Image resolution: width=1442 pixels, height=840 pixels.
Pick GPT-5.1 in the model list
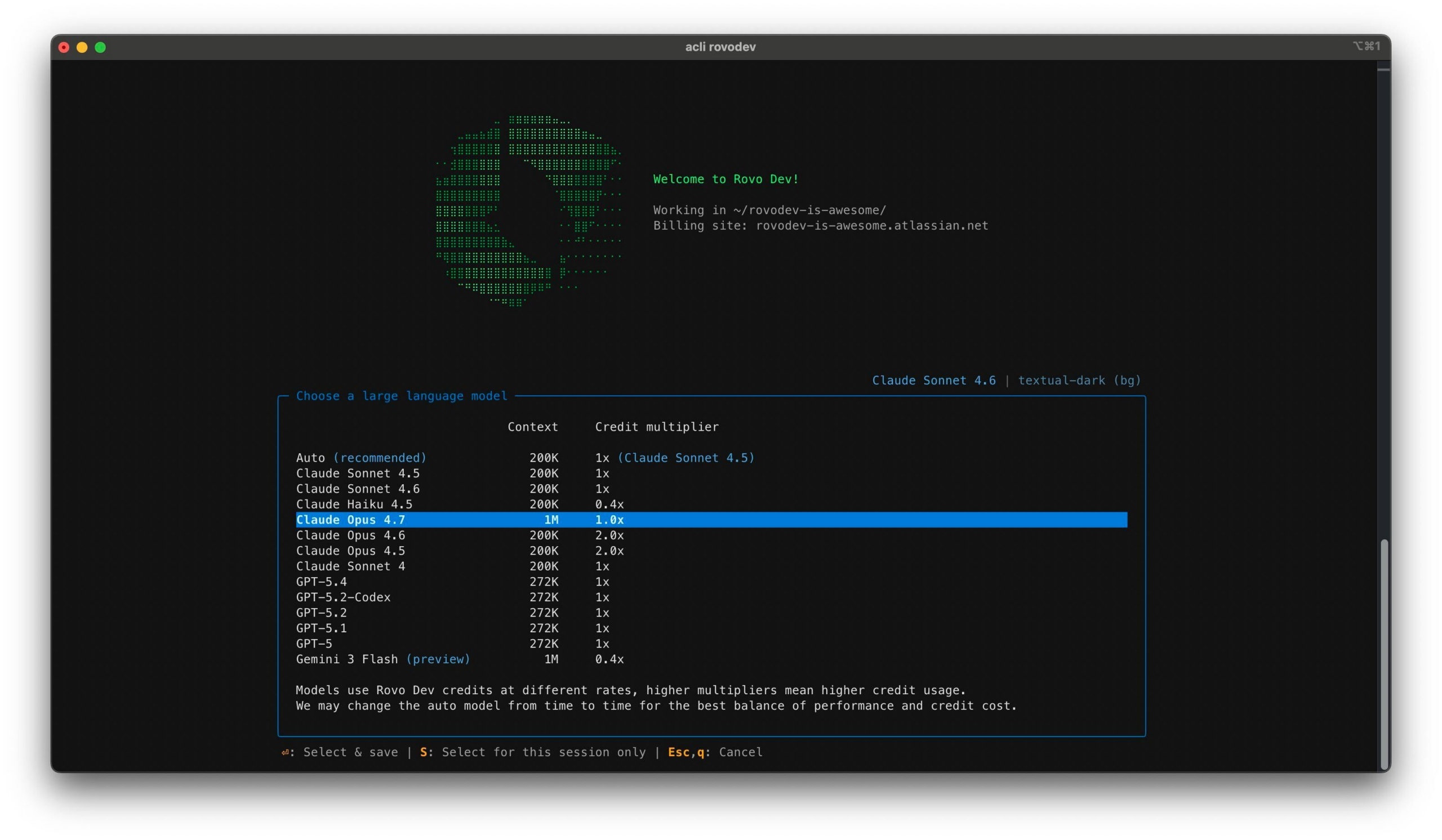[x=711, y=627]
